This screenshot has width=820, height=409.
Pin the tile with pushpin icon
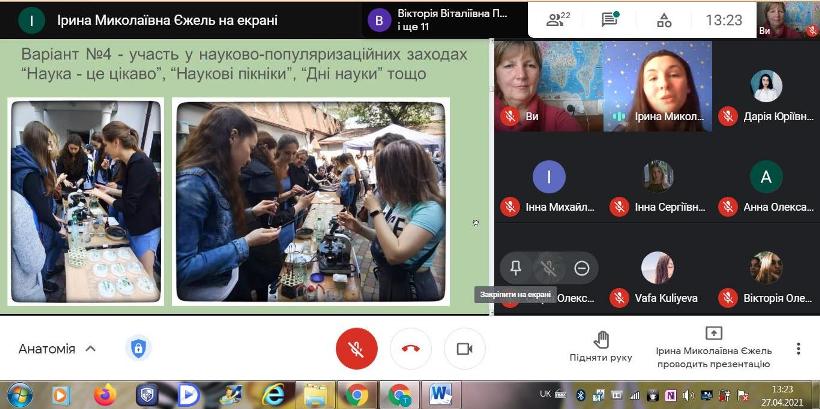(516, 268)
